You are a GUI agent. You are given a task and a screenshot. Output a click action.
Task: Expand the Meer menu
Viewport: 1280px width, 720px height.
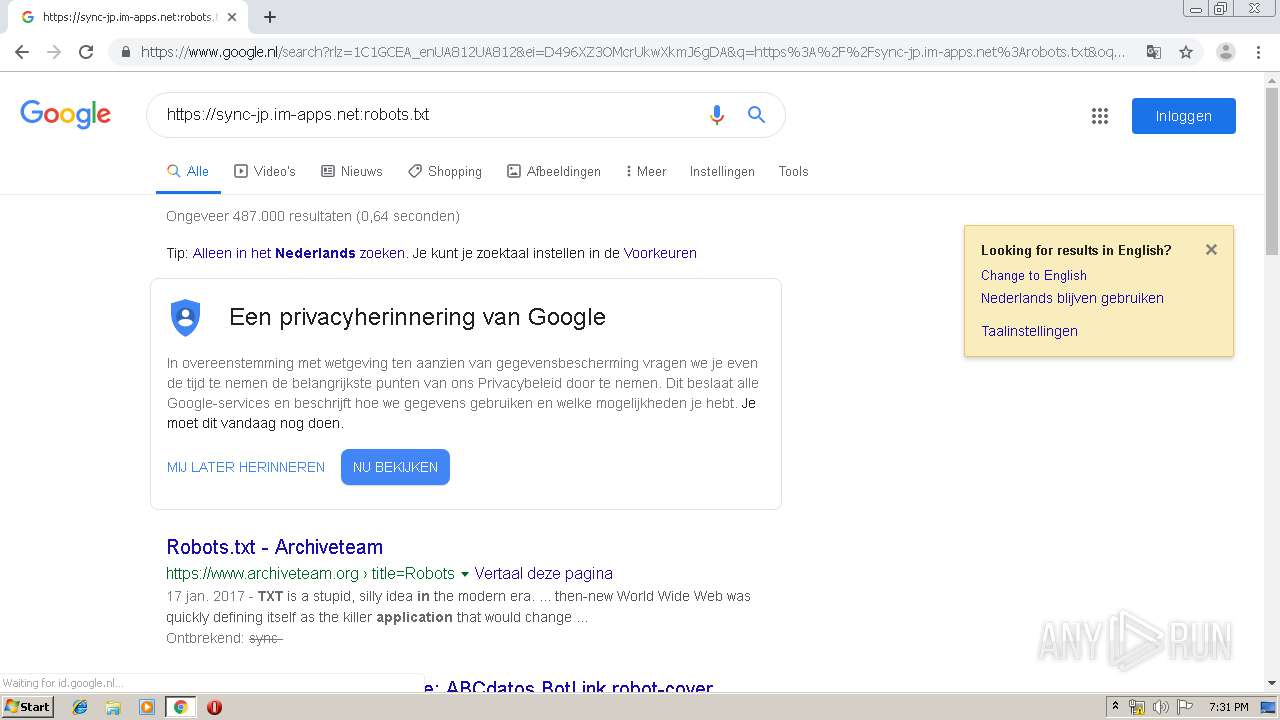[646, 171]
